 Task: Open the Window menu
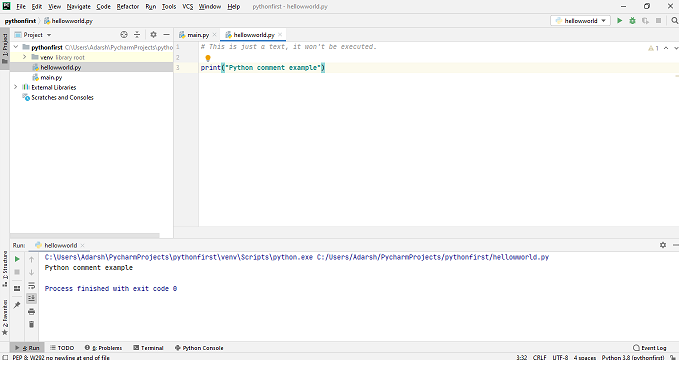210,6
